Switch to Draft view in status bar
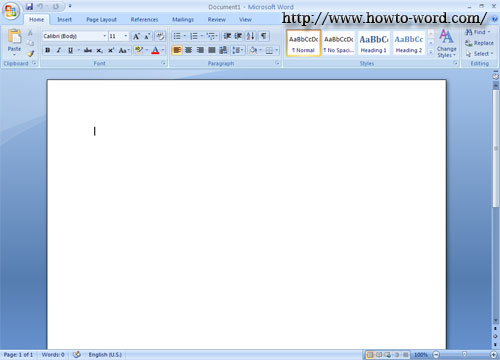 coord(406,355)
